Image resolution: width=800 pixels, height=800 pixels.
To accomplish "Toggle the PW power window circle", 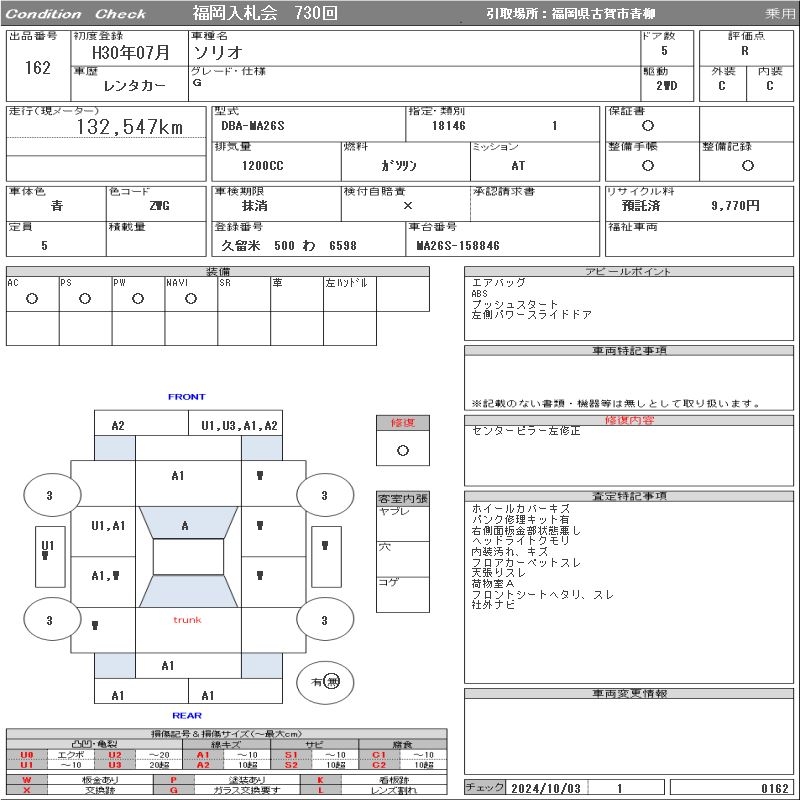I will pyautogui.click(x=137, y=298).
